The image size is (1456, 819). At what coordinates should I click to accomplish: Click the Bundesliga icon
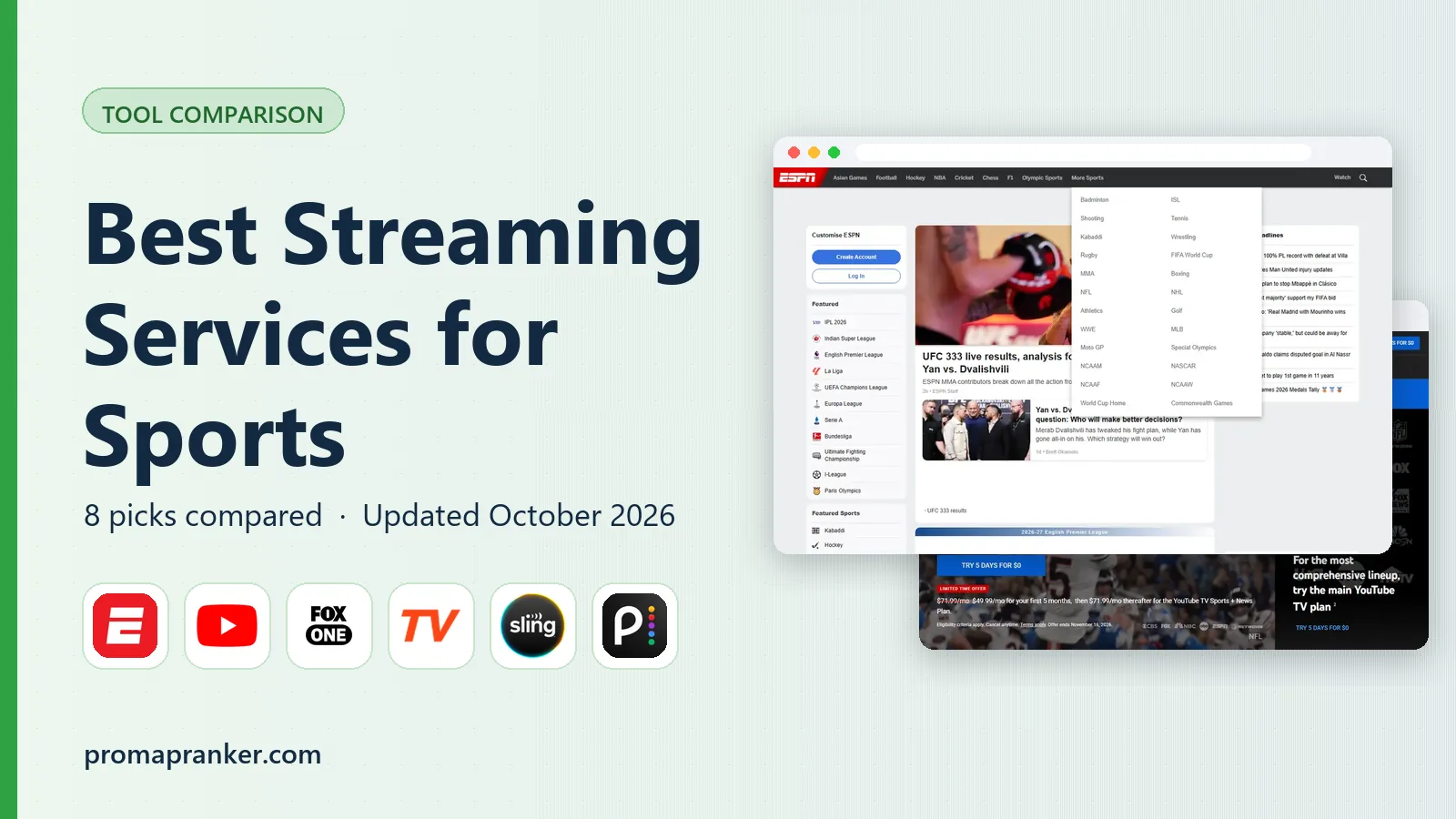point(816,437)
